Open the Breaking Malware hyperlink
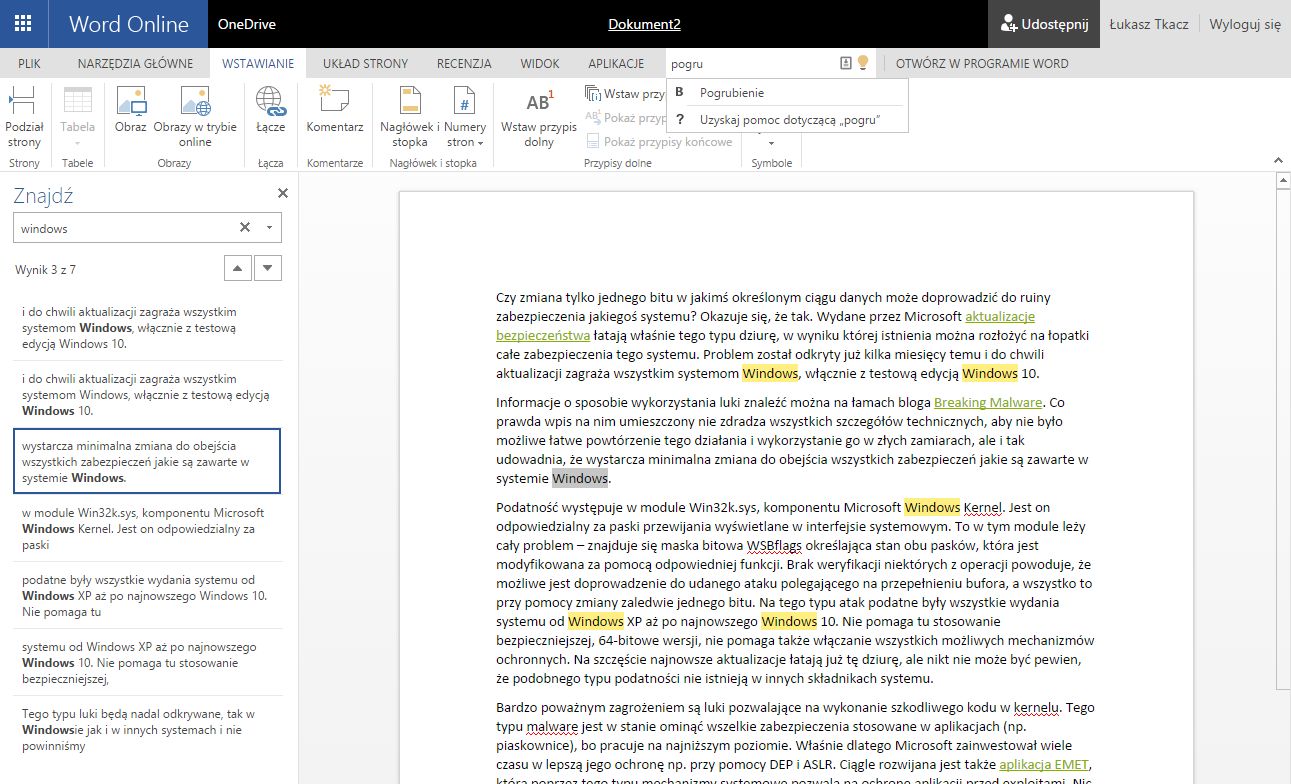 (990, 402)
